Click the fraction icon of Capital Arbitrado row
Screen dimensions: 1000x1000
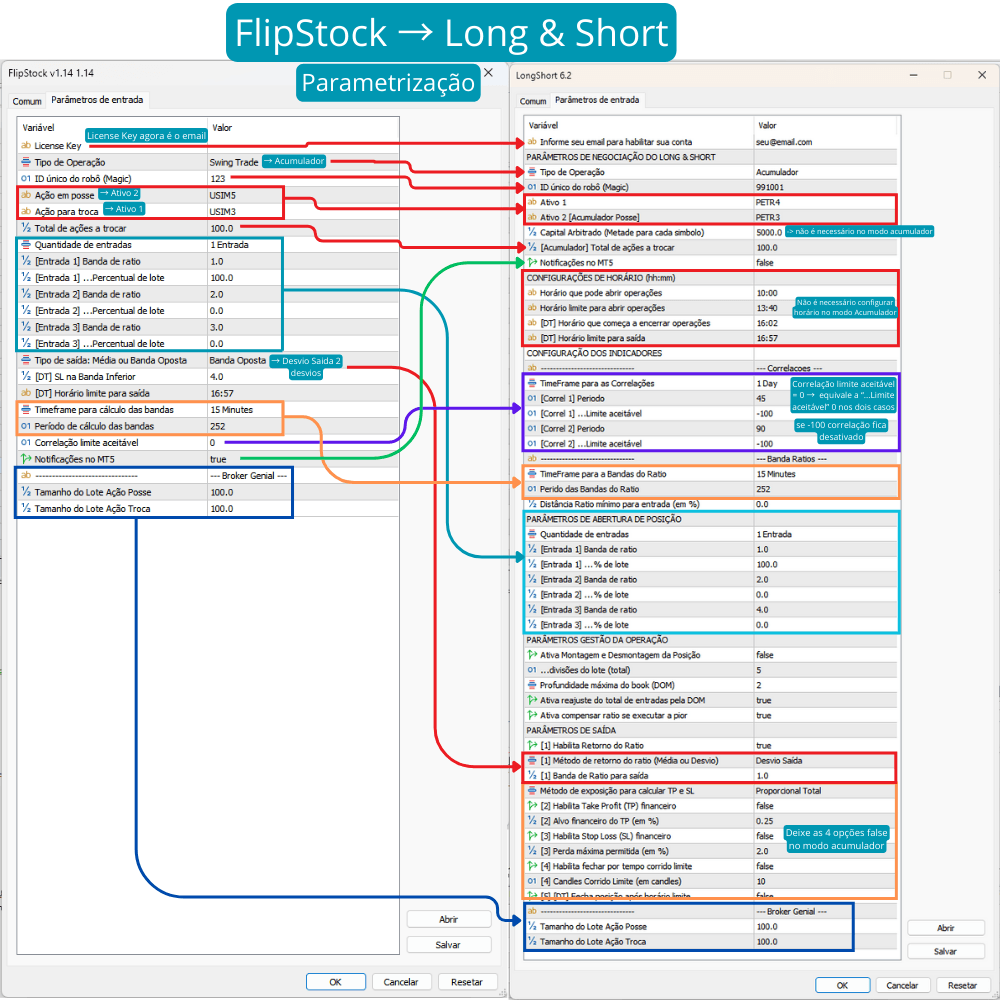(532, 232)
